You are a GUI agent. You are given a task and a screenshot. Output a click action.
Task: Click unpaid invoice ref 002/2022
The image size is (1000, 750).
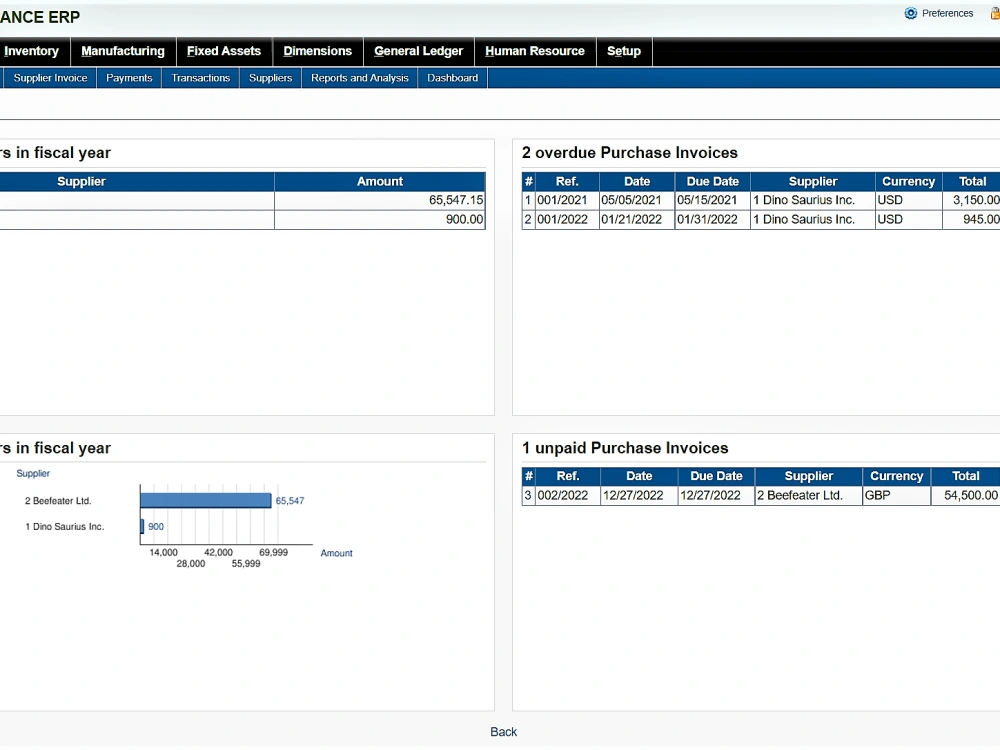click(567, 496)
